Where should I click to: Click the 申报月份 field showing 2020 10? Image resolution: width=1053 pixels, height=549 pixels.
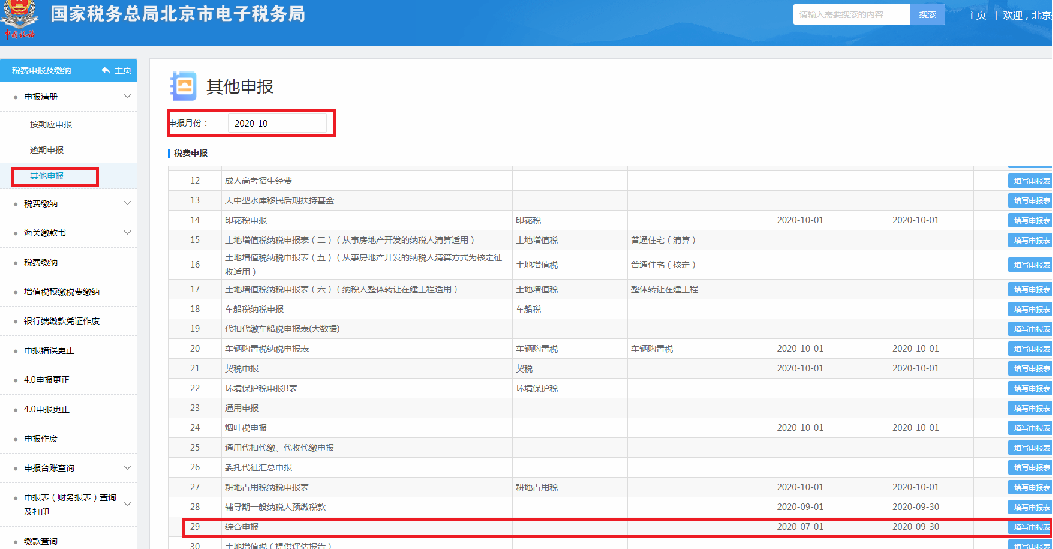[277, 123]
